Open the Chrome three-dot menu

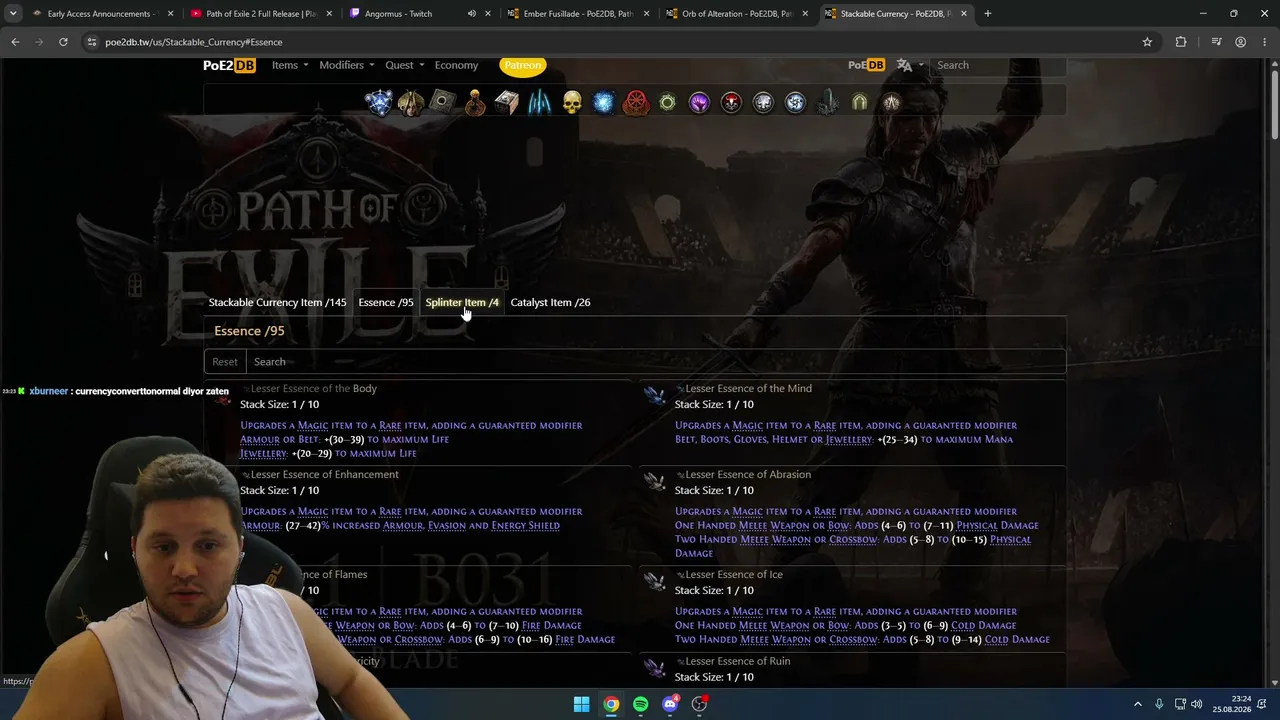(x=1265, y=42)
